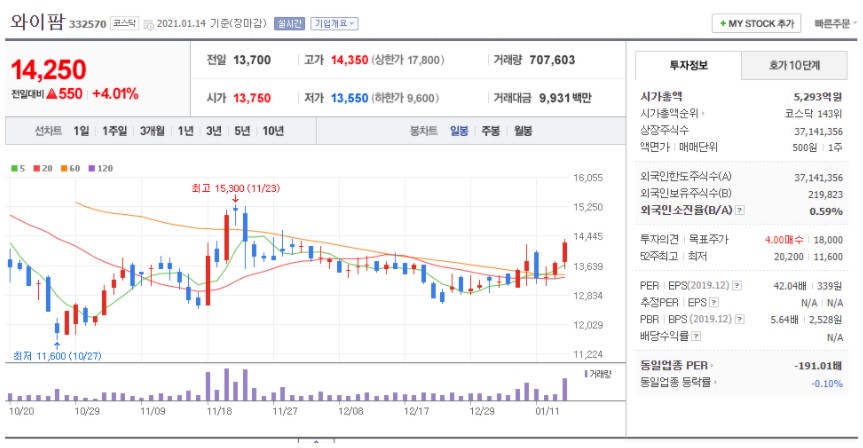Click the 거래량 volume legend label
Screen dimensions: 863x448
click(x=598, y=374)
